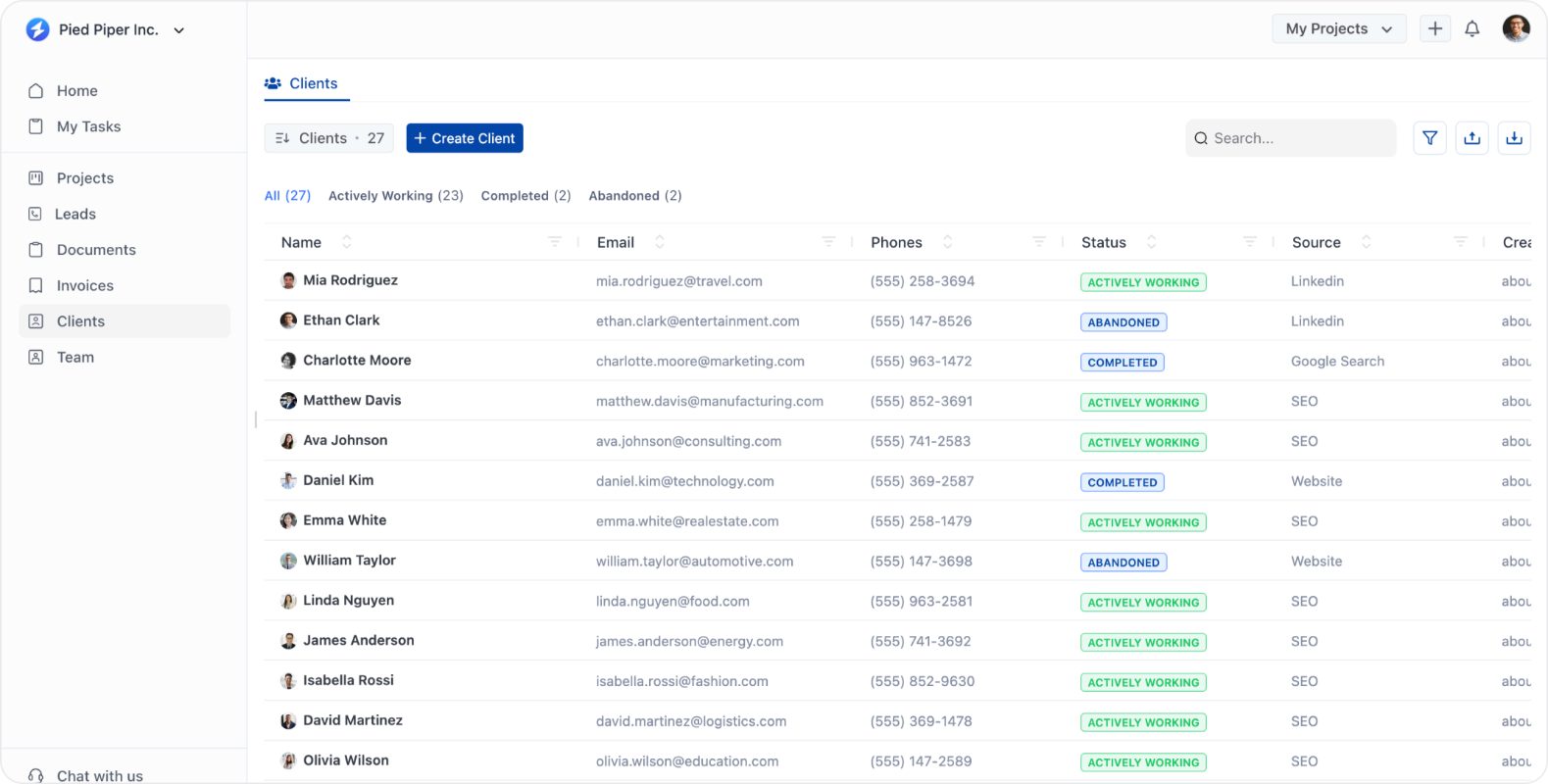Image resolution: width=1548 pixels, height=784 pixels.
Task: Open the Documents section
Action: tap(96, 250)
